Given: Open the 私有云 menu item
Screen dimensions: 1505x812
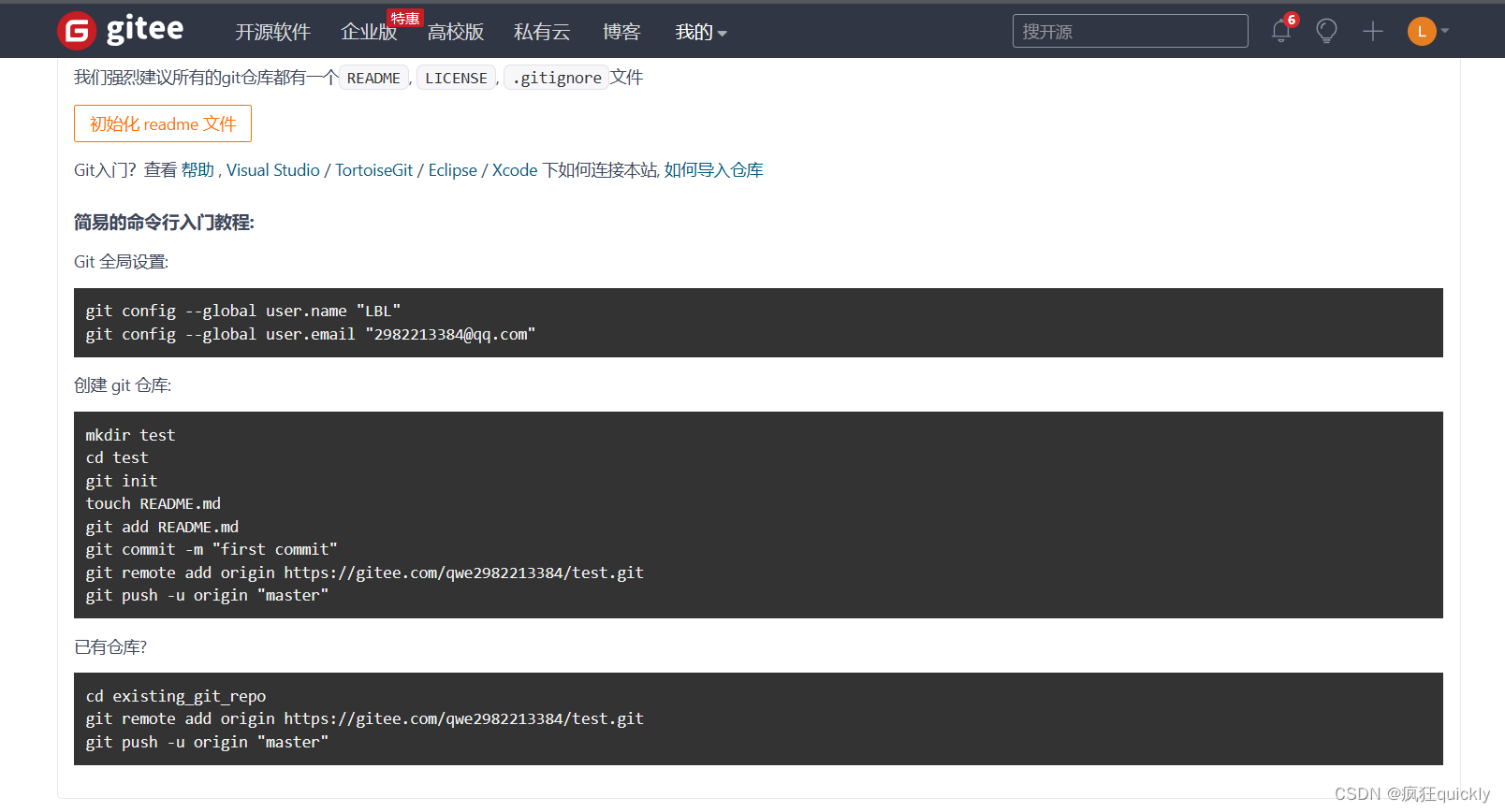Looking at the screenshot, I should pos(542,32).
